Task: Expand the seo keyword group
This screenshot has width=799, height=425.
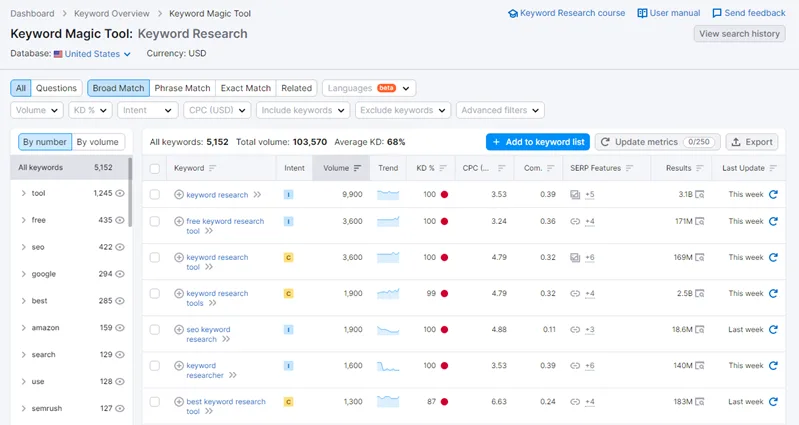Action: tap(23, 246)
